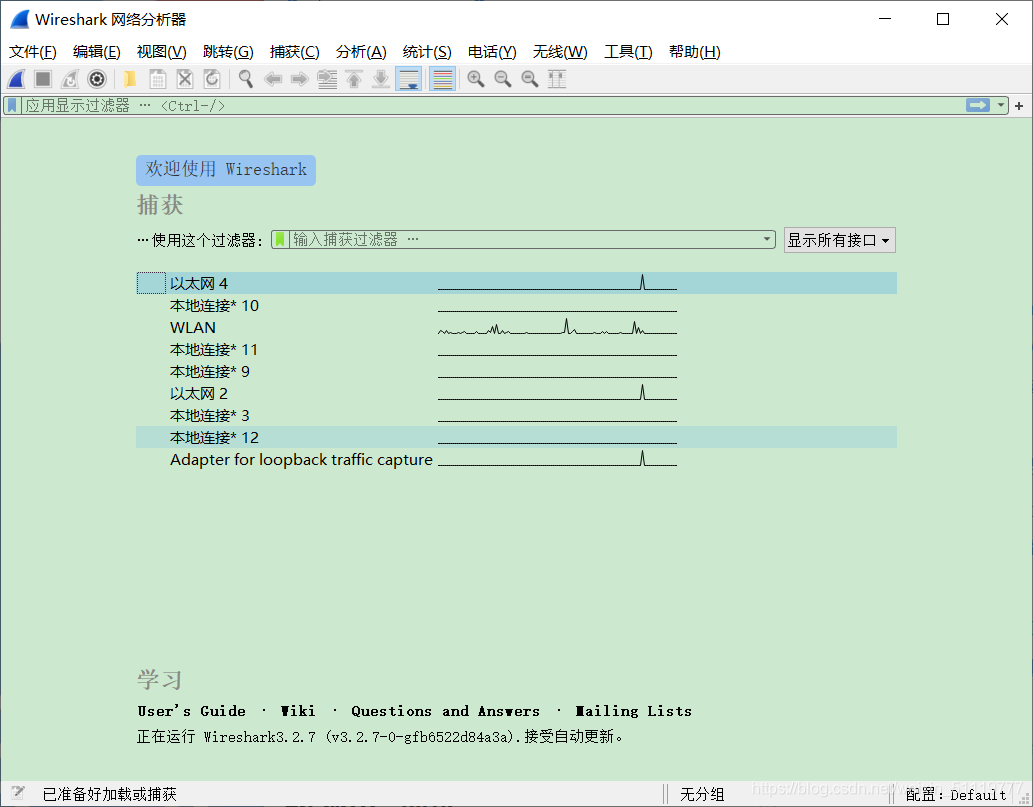
Task: Select 以太网 4 interface
Action: pyautogui.click(x=516, y=283)
